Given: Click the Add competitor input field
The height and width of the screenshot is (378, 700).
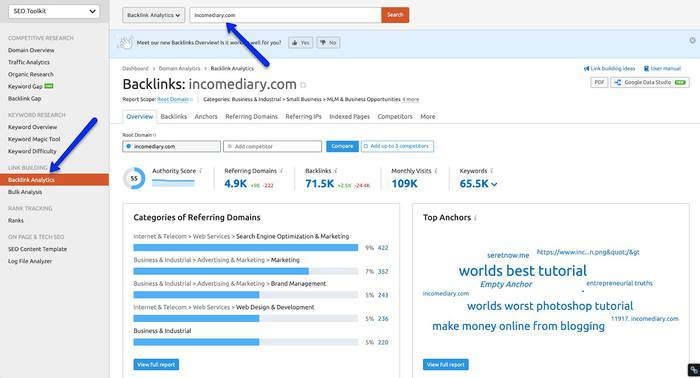Looking at the screenshot, I should click(272, 146).
